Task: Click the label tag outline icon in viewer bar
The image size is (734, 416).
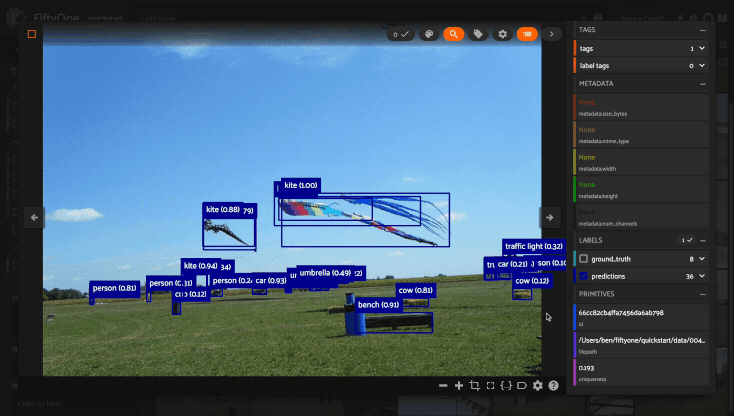Action: [522, 386]
